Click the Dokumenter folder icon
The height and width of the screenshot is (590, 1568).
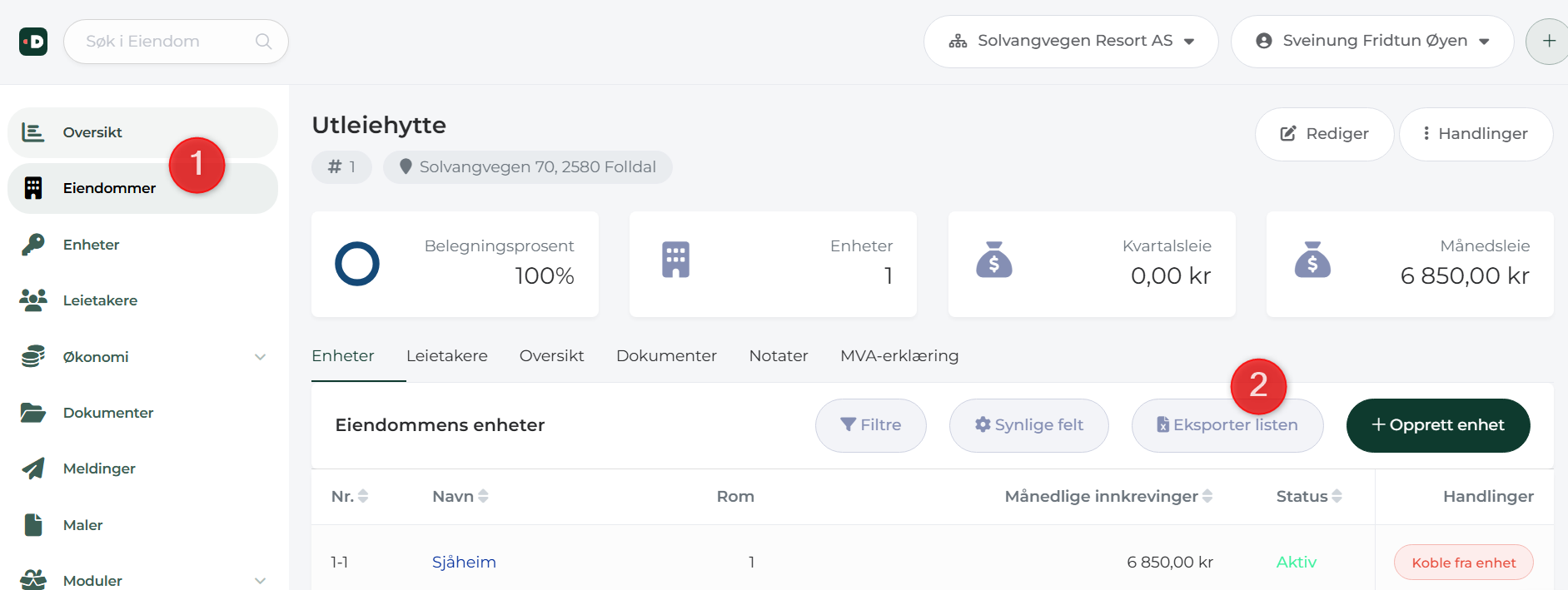(x=33, y=413)
